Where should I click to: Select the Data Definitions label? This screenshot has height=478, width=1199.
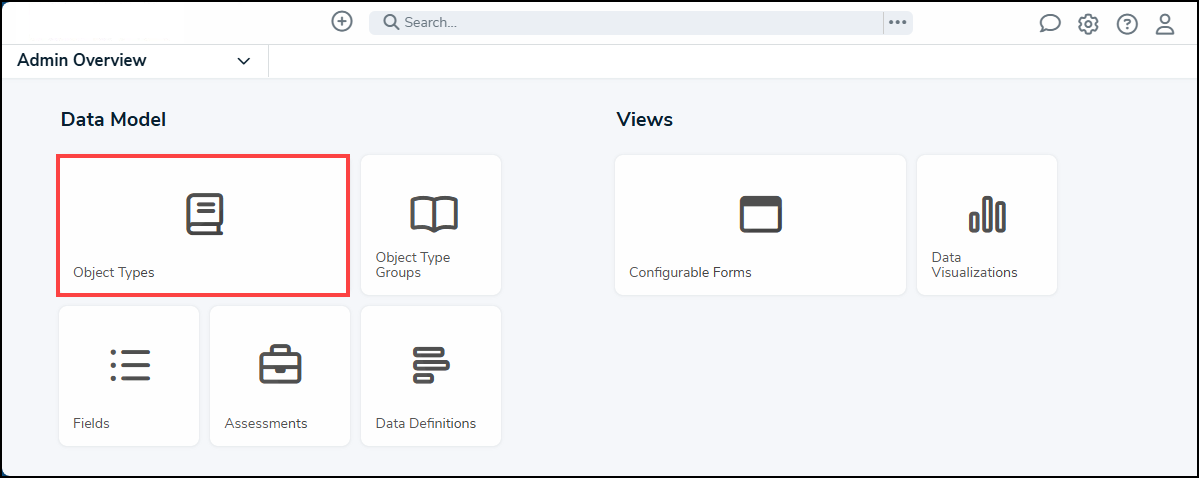coord(426,423)
